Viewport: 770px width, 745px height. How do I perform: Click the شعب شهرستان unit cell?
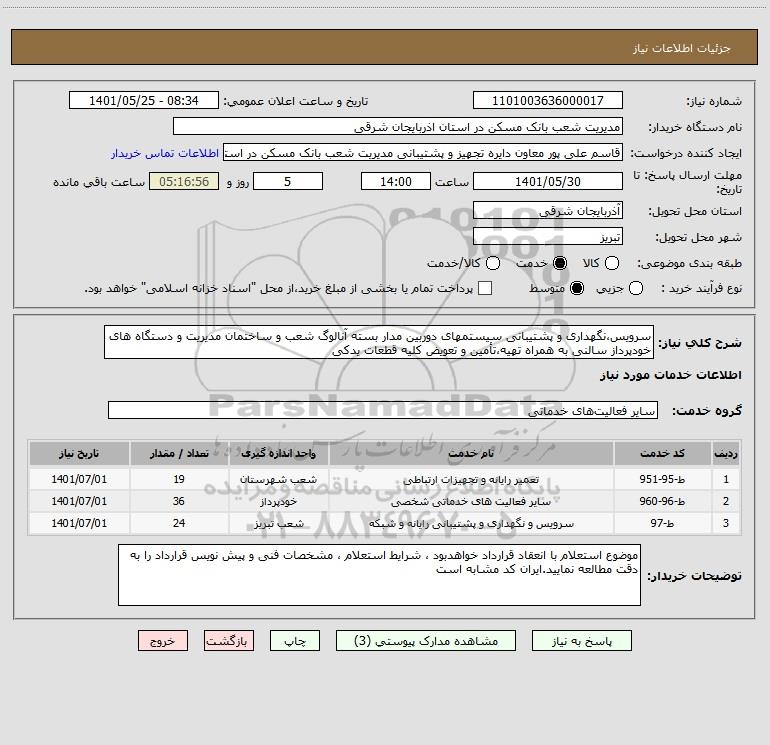click(278, 479)
